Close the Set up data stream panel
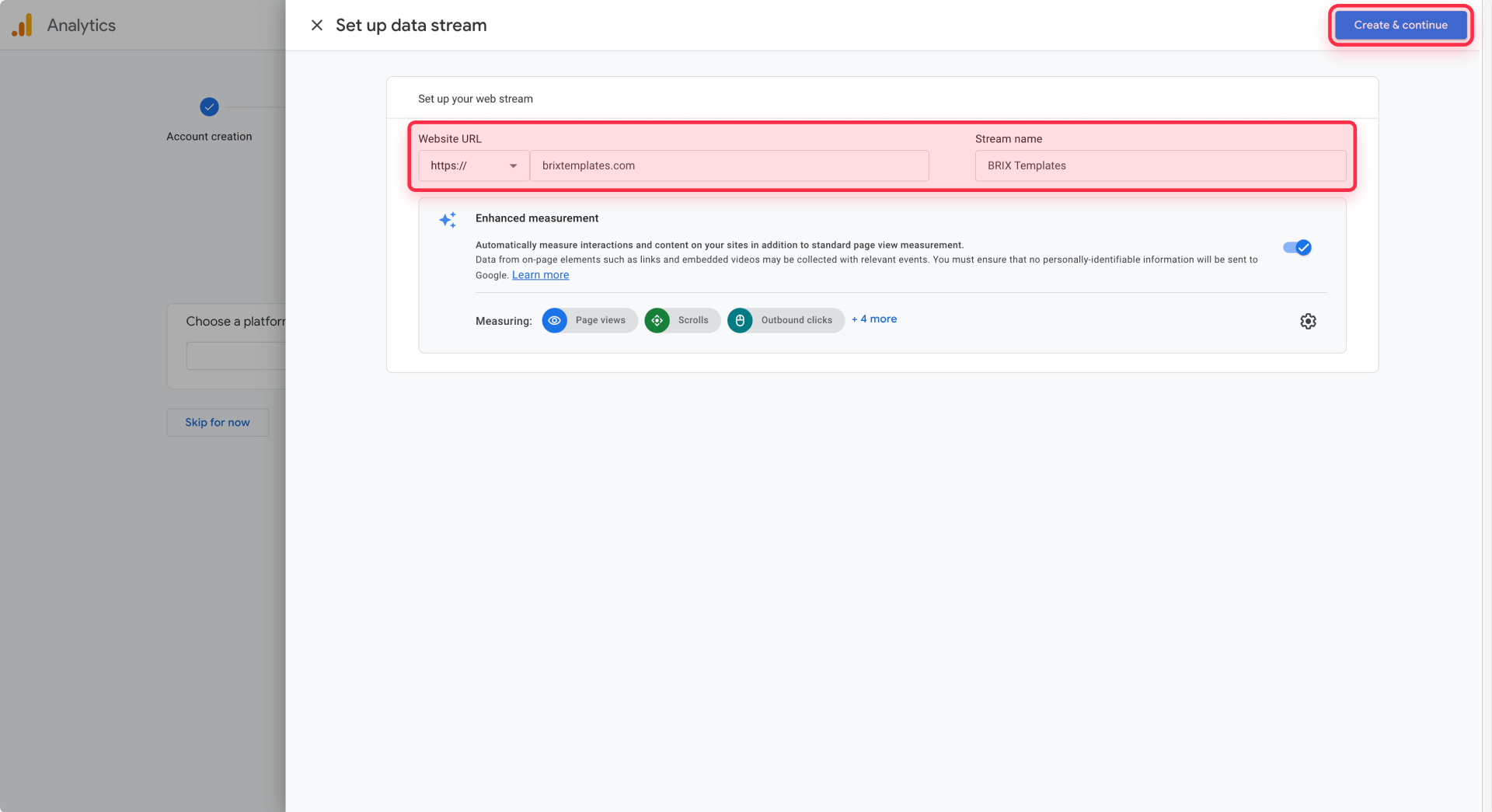This screenshot has width=1492, height=812. pyautogui.click(x=317, y=25)
